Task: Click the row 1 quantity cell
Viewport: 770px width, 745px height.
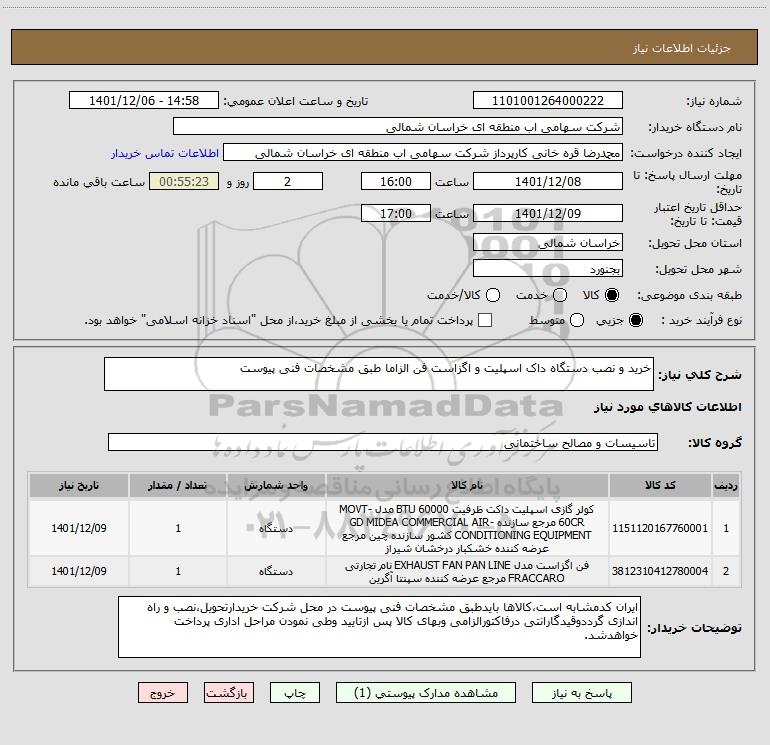Action: (178, 528)
